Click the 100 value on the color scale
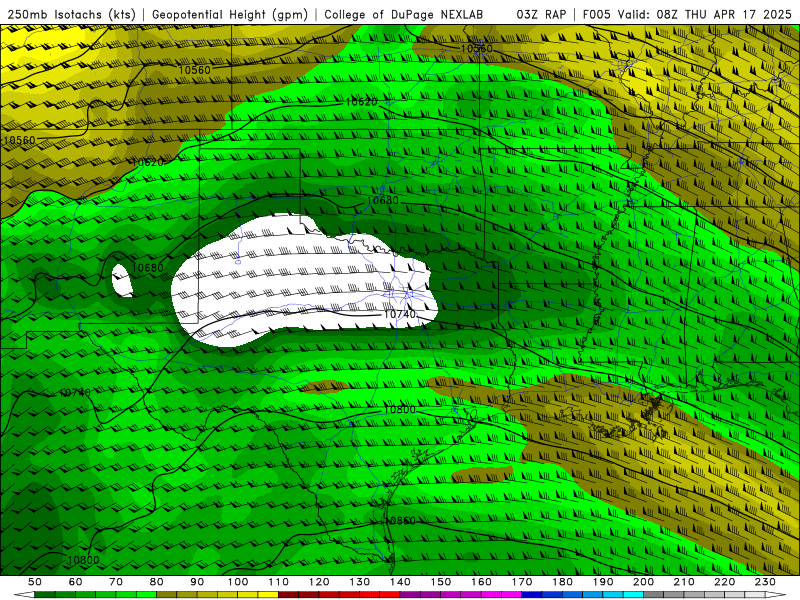This screenshot has height=600, width=800. tap(238, 582)
